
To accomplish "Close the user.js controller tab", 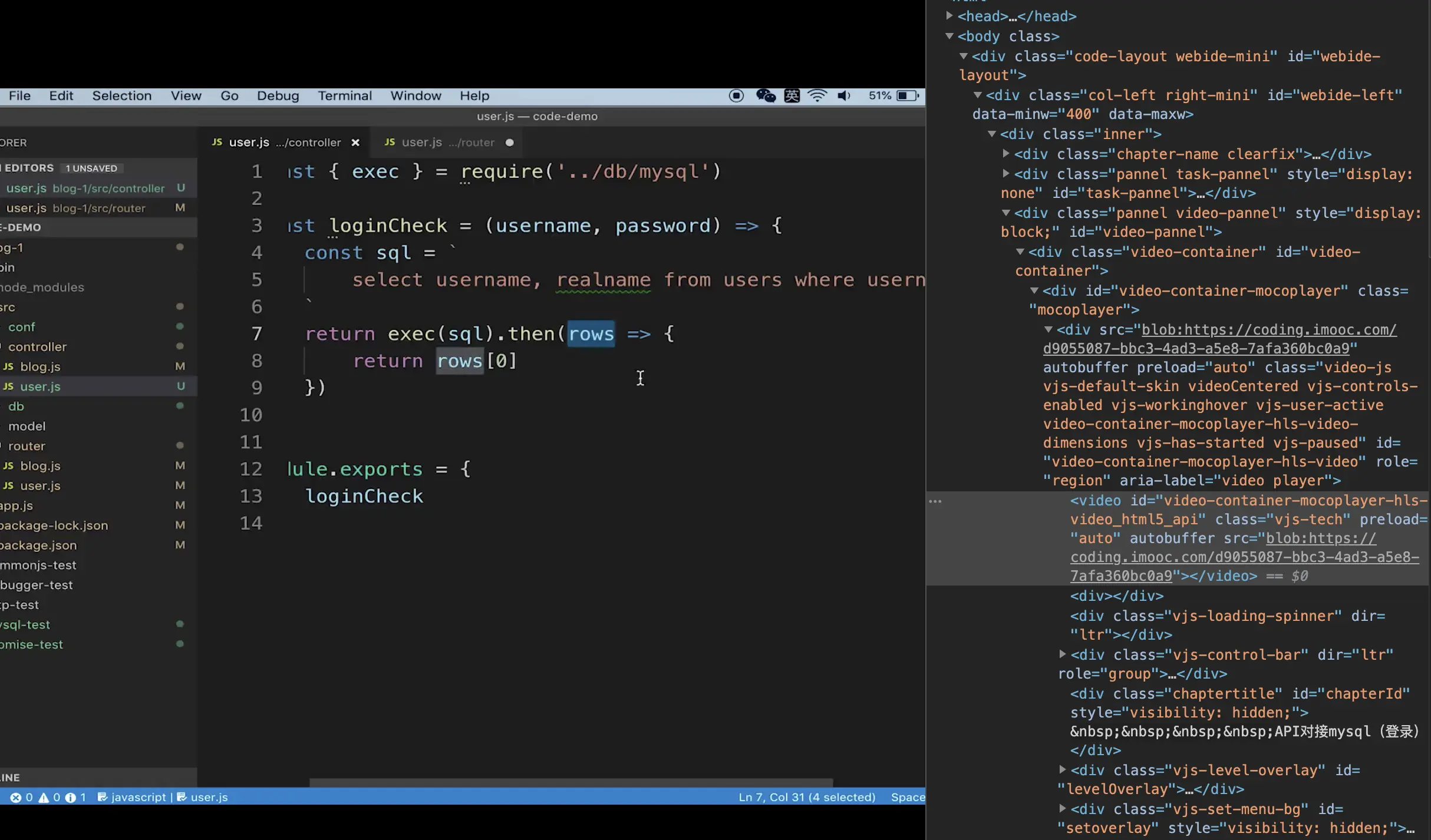I will pyautogui.click(x=355, y=143).
